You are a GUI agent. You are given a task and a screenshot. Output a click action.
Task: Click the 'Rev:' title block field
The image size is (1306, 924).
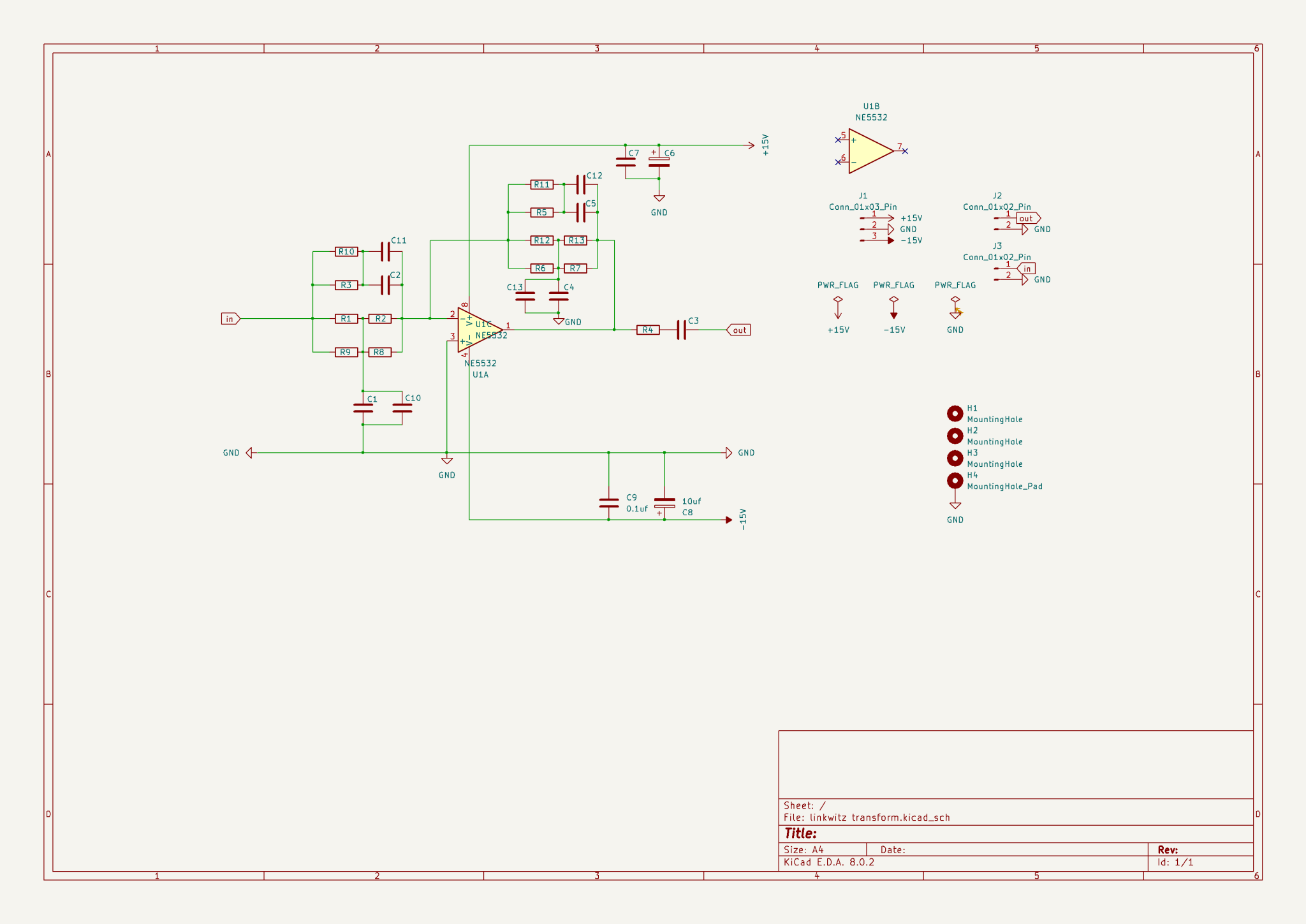tap(1168, 849)
